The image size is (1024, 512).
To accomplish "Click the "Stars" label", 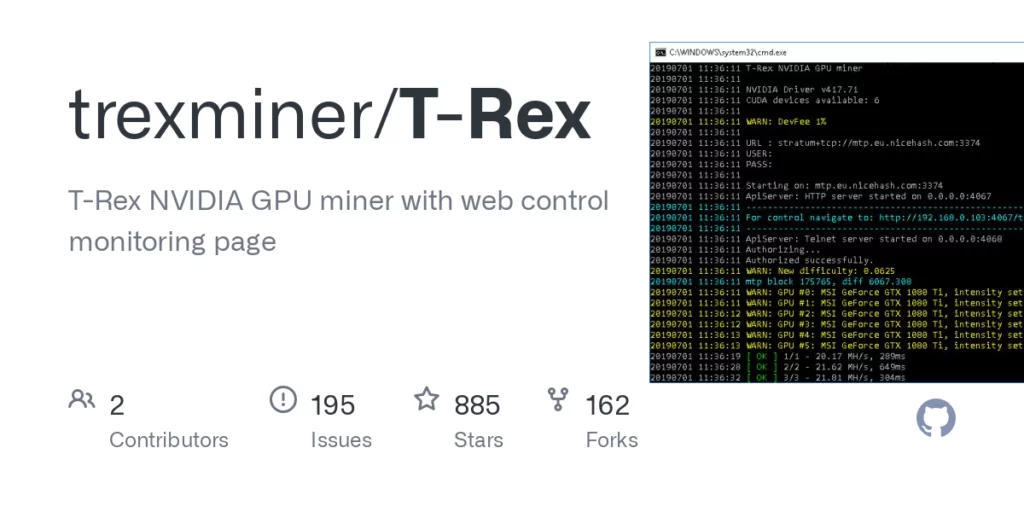I will click(x=479, y=440).
